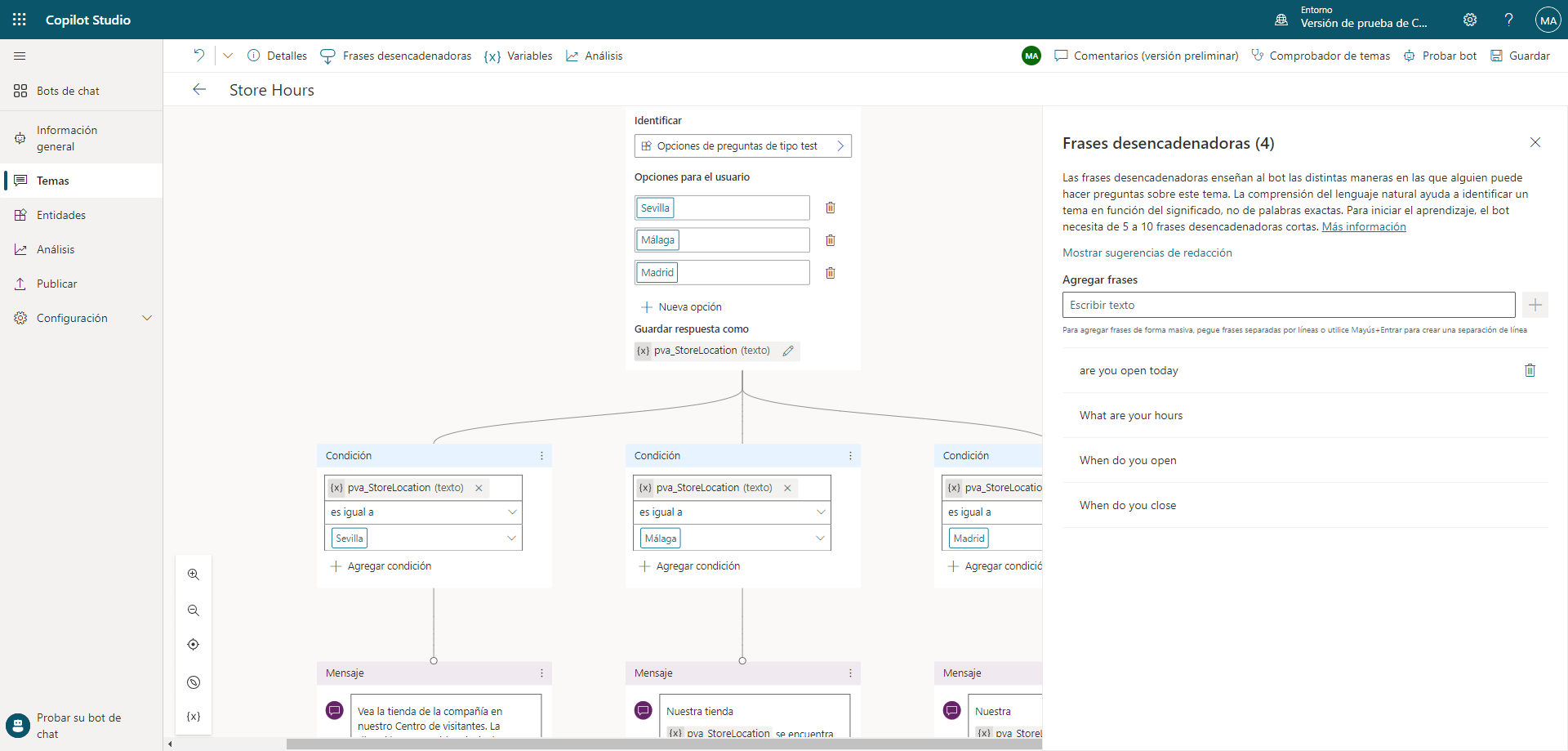Open the help question mark icon
Viewport: 1568px width, 751px height.
tap(1508, 20)
